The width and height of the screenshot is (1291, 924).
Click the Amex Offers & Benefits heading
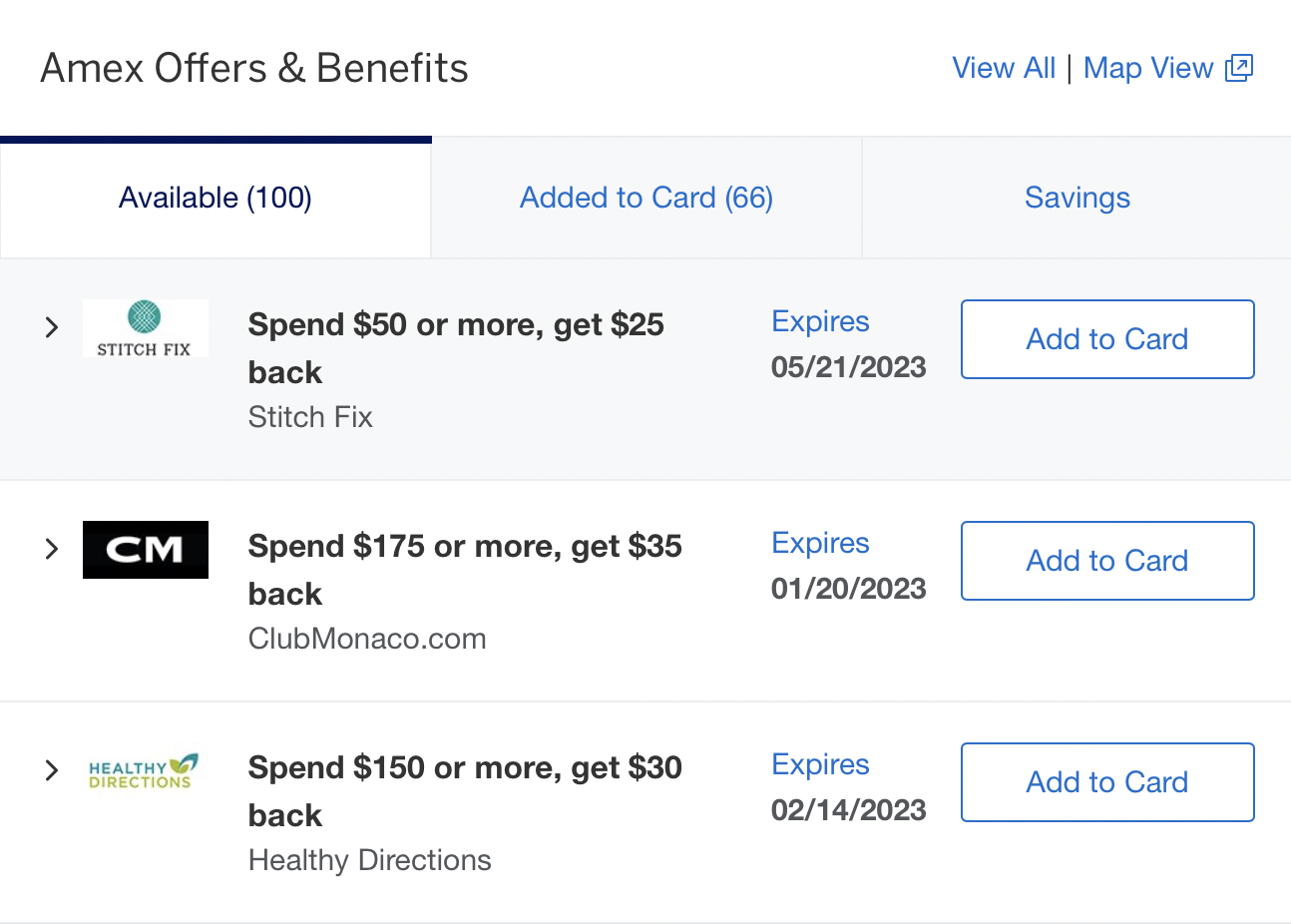(x=253, y=67)
